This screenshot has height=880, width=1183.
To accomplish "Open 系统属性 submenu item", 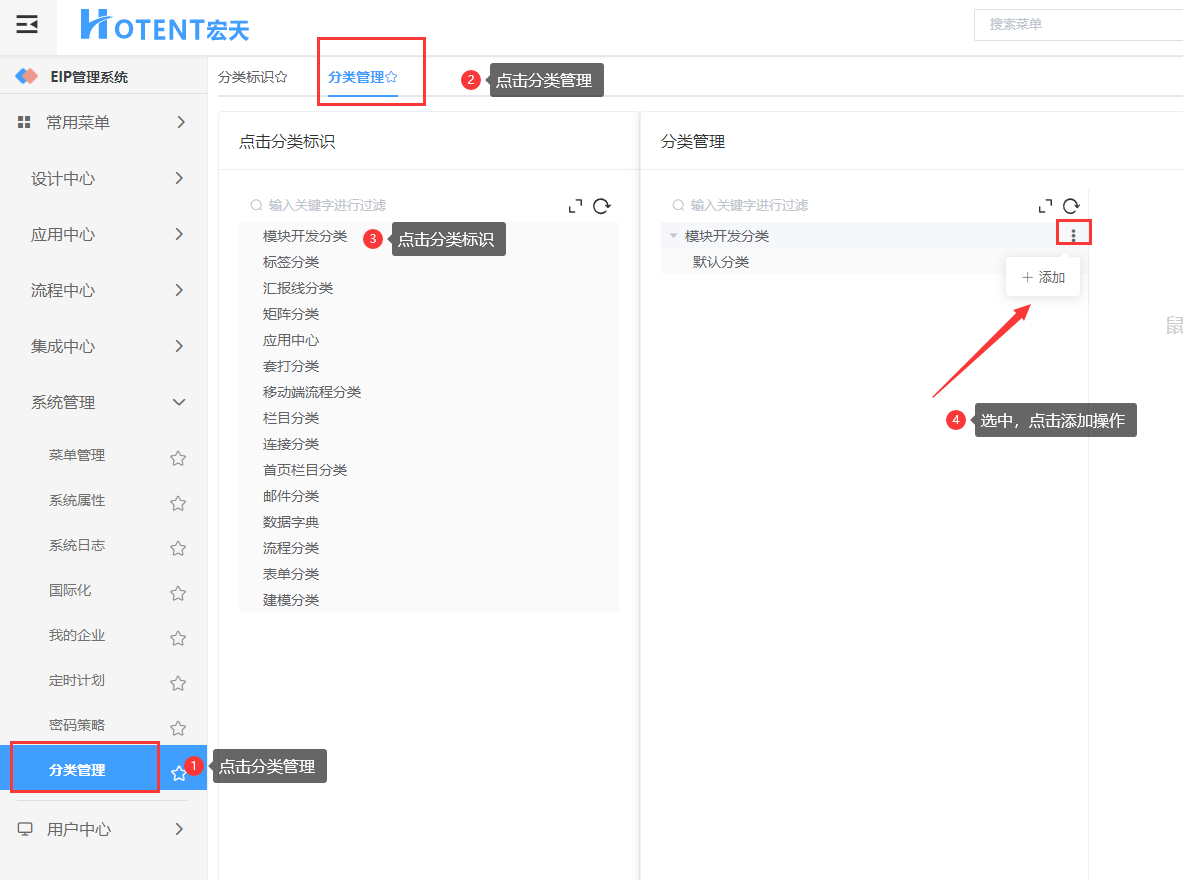I will 77,500.
